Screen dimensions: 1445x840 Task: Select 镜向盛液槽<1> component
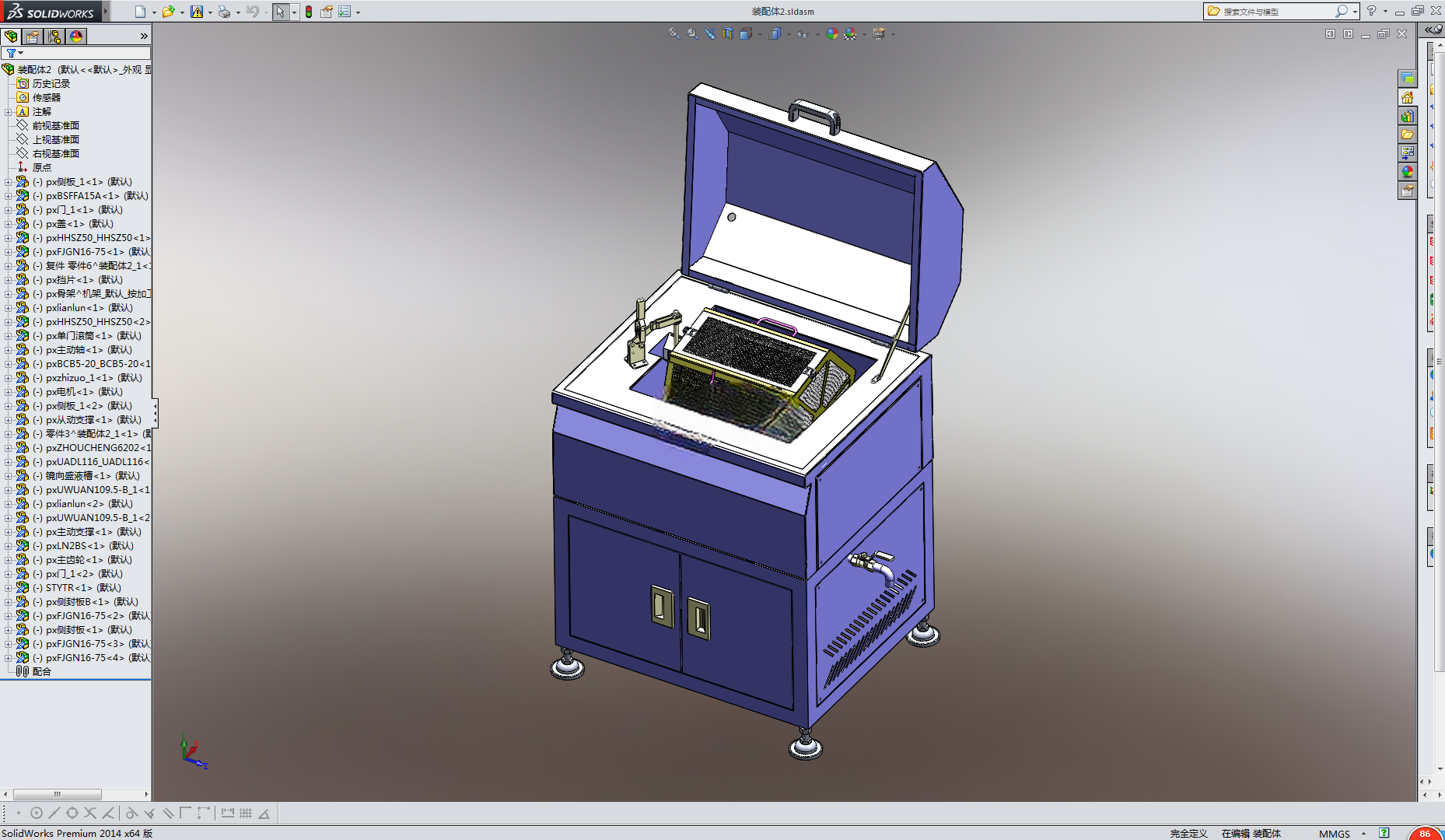86,476
